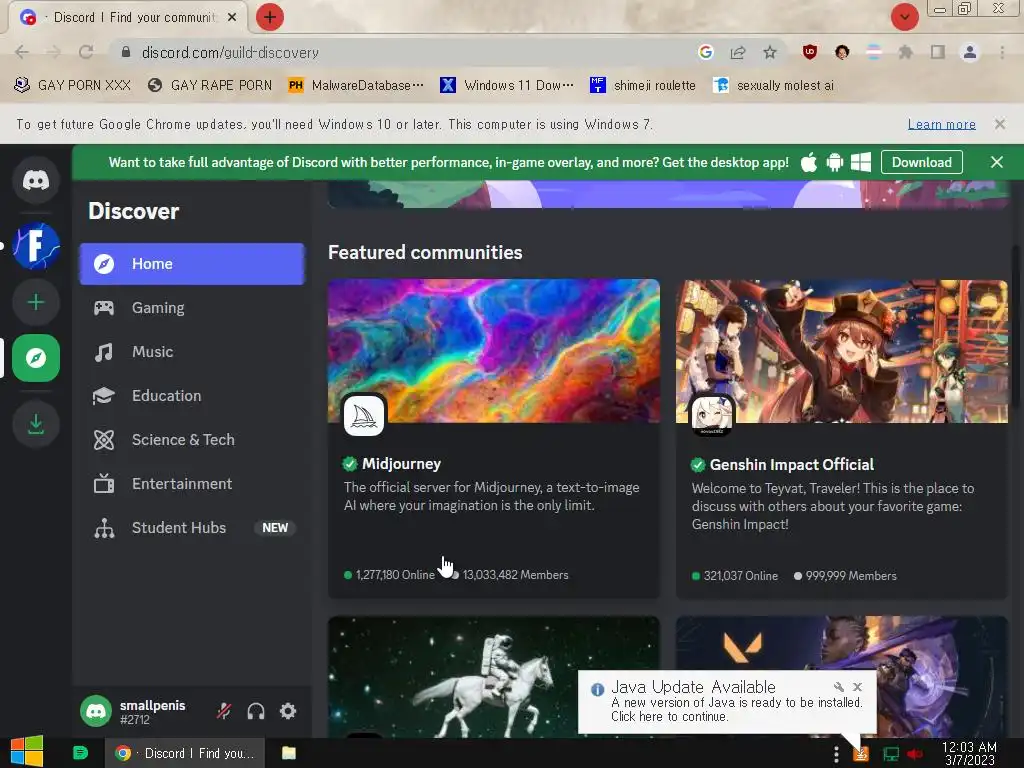Open the wrench options in the Java notification
Image resolution: width=1024 pixels, height=768 pixels.
click(839, 687)
